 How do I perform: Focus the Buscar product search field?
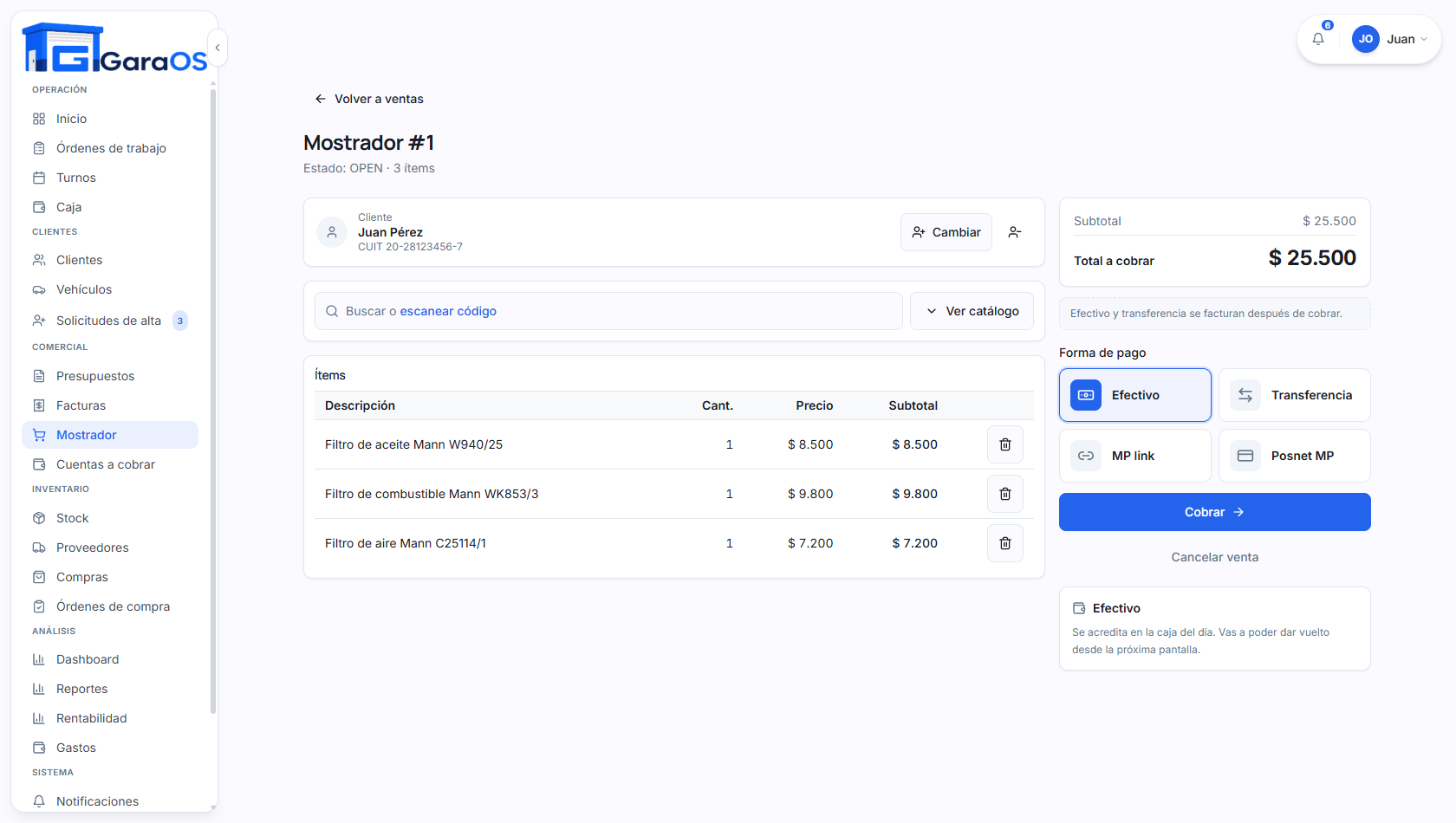(608, 311)
